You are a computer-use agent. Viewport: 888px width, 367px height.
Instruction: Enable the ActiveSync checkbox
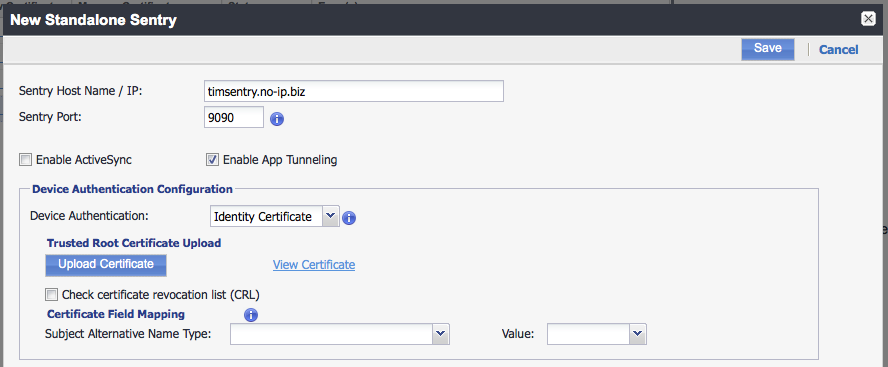[x=25, y=160]
